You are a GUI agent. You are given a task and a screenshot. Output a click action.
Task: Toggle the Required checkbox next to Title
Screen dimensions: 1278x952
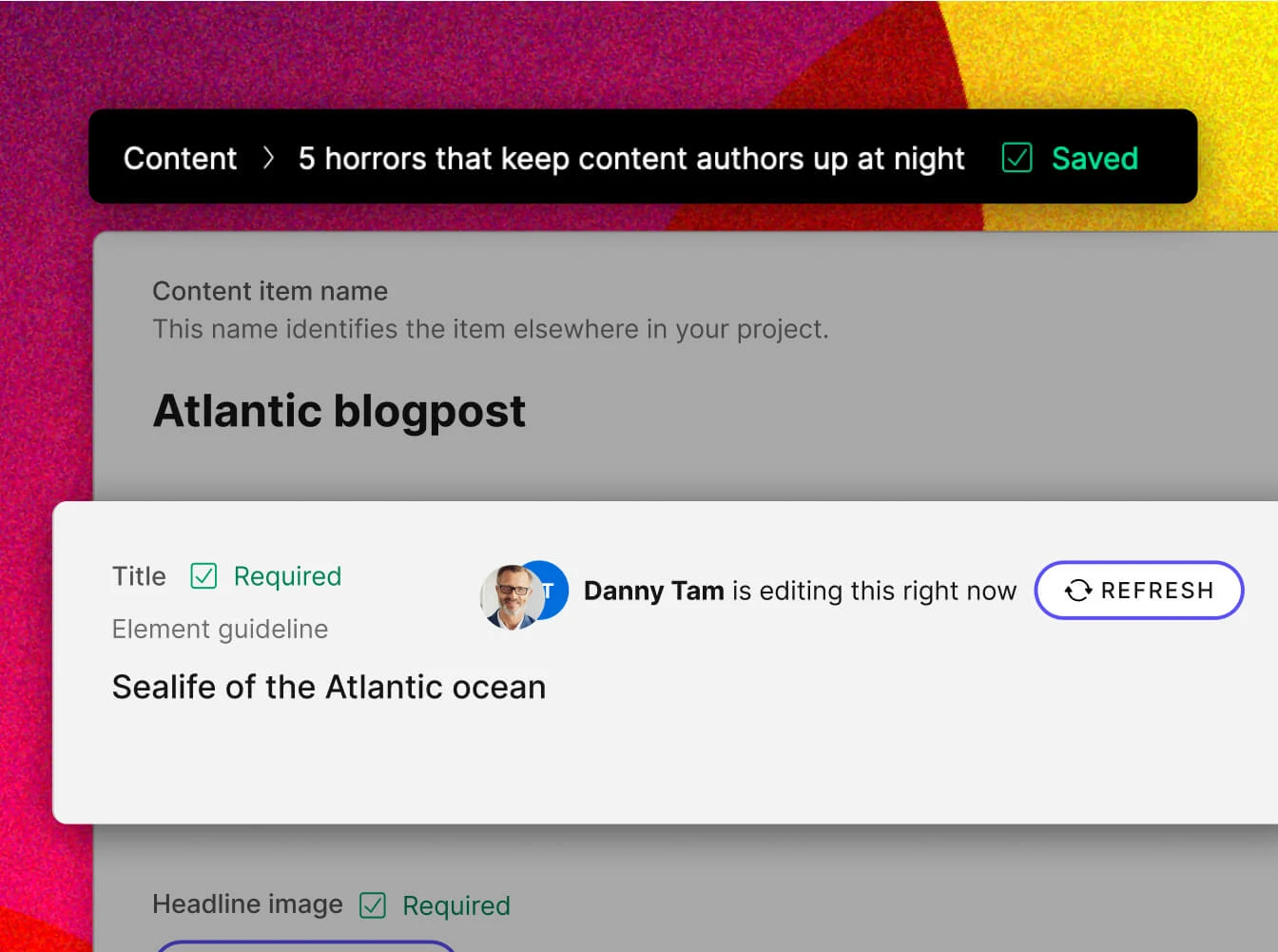(x=203, y=576)
